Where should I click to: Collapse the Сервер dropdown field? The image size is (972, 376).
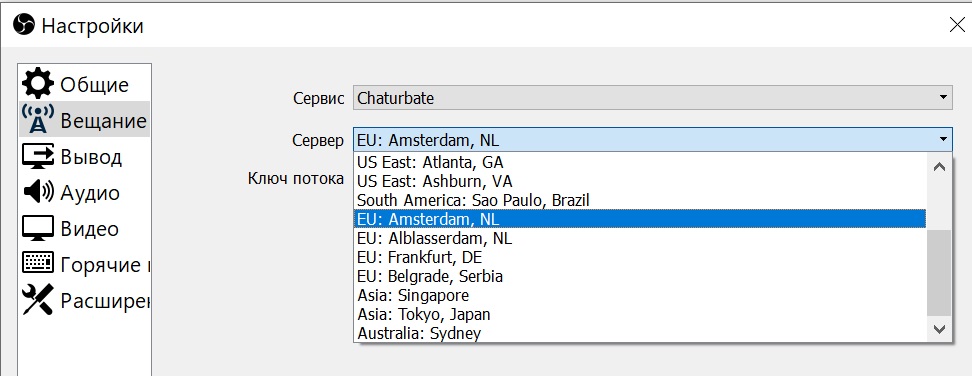click(653, 140)
